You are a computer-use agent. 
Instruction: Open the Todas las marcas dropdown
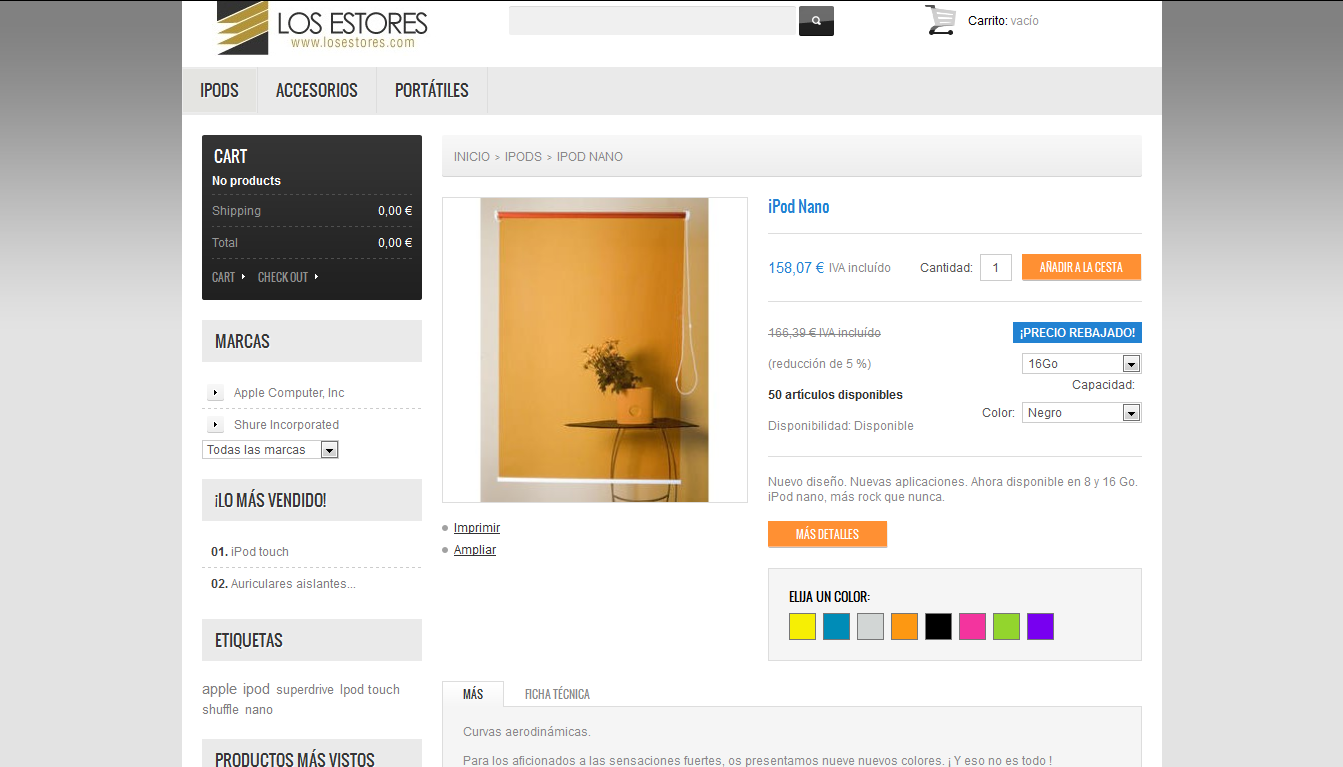click(x=270, y=450)
